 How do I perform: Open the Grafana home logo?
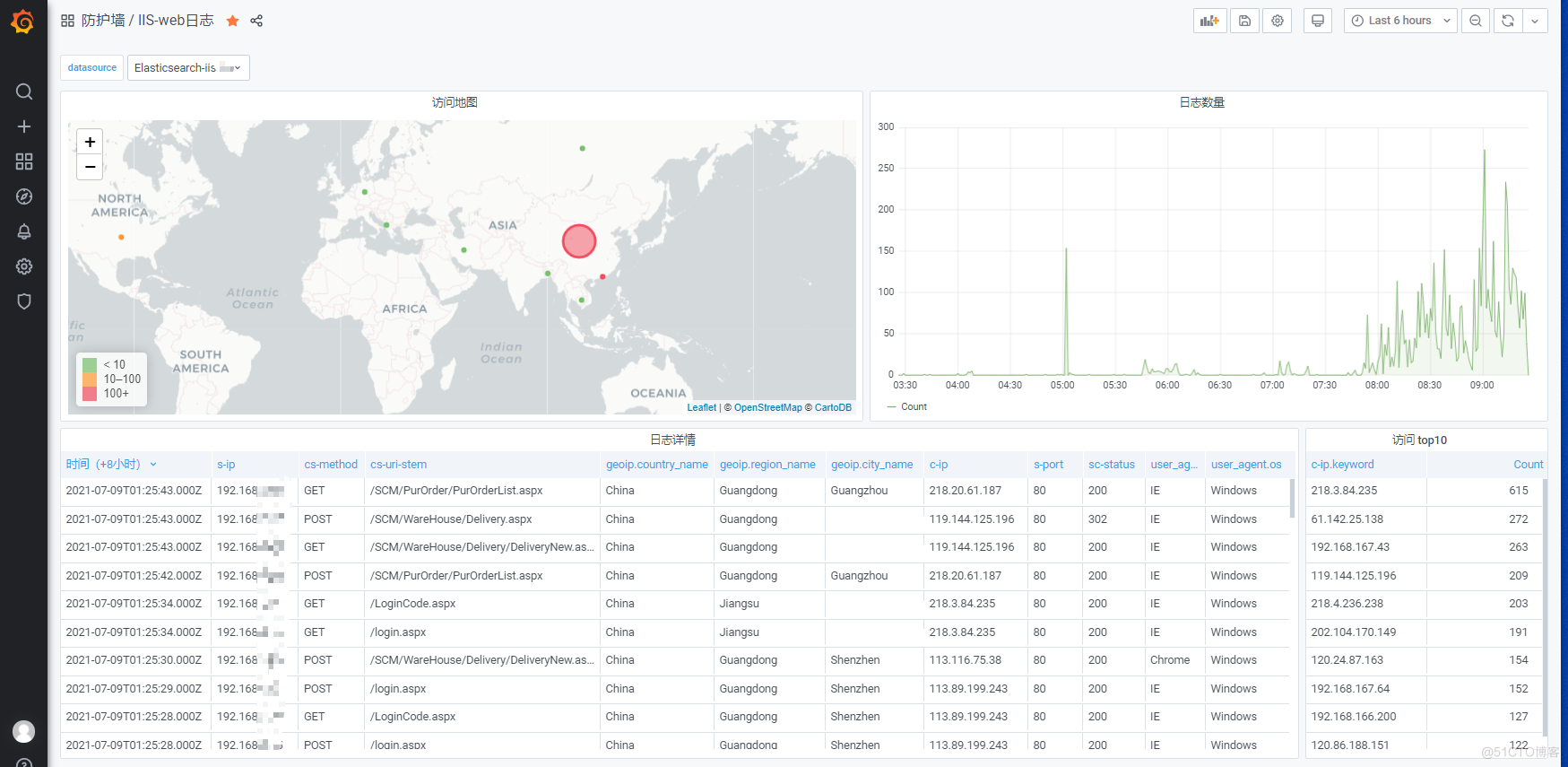23,21
